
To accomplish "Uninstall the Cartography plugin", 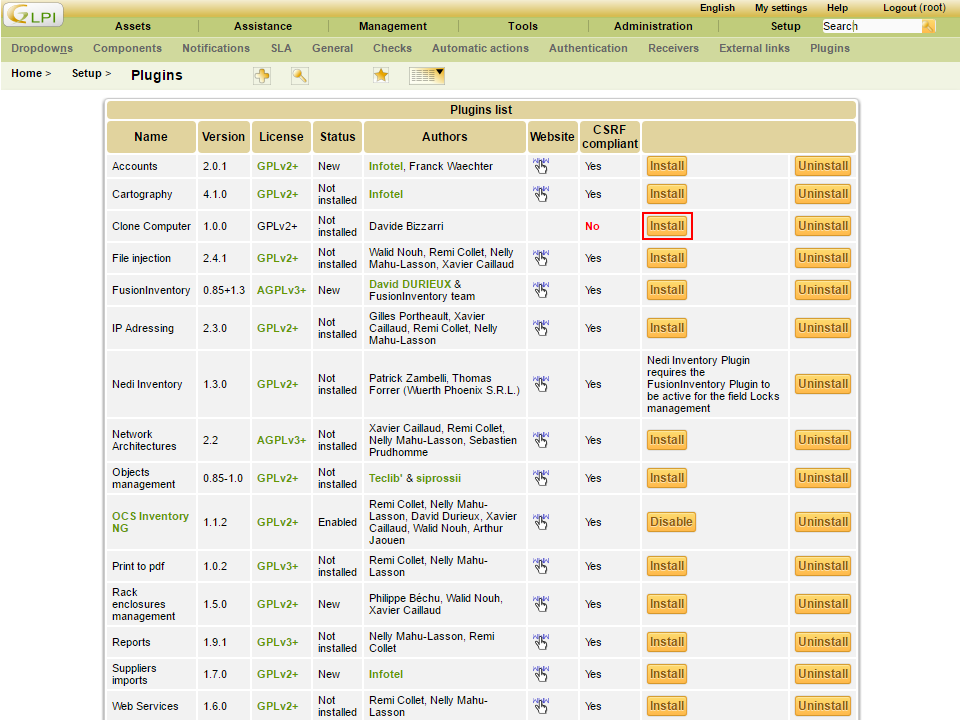I will point(823,194).
